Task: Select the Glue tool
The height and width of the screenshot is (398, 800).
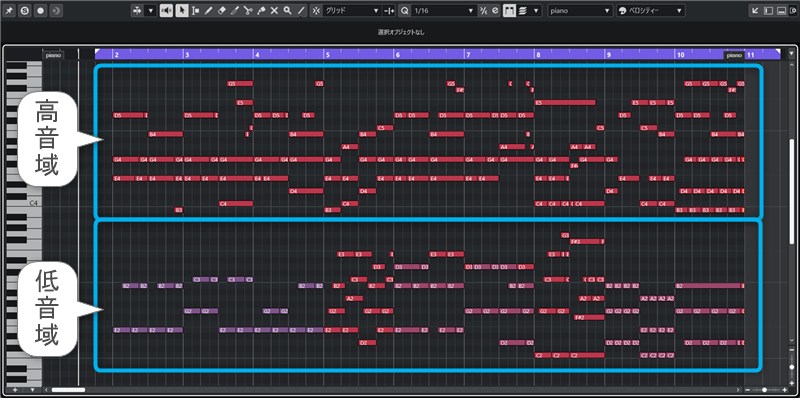Action: pos(261,11)
